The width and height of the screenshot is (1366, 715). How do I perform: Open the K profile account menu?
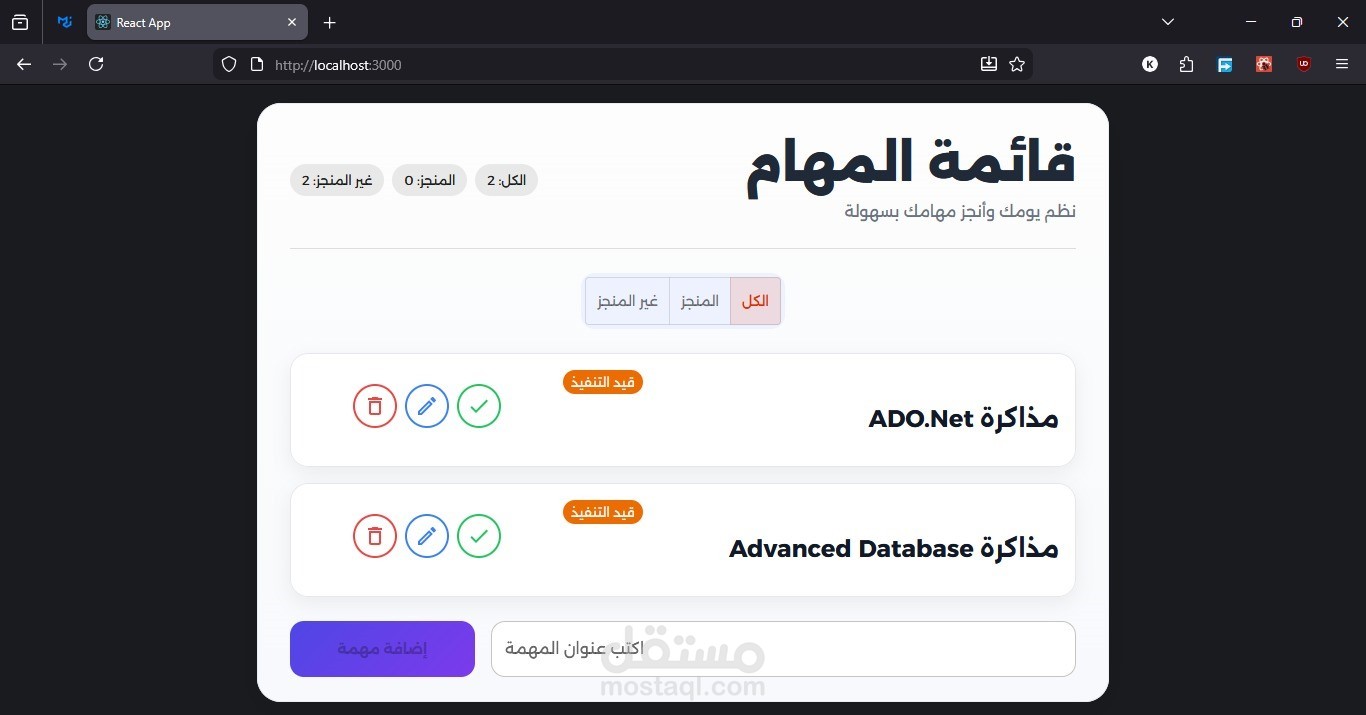point(1149,64)
